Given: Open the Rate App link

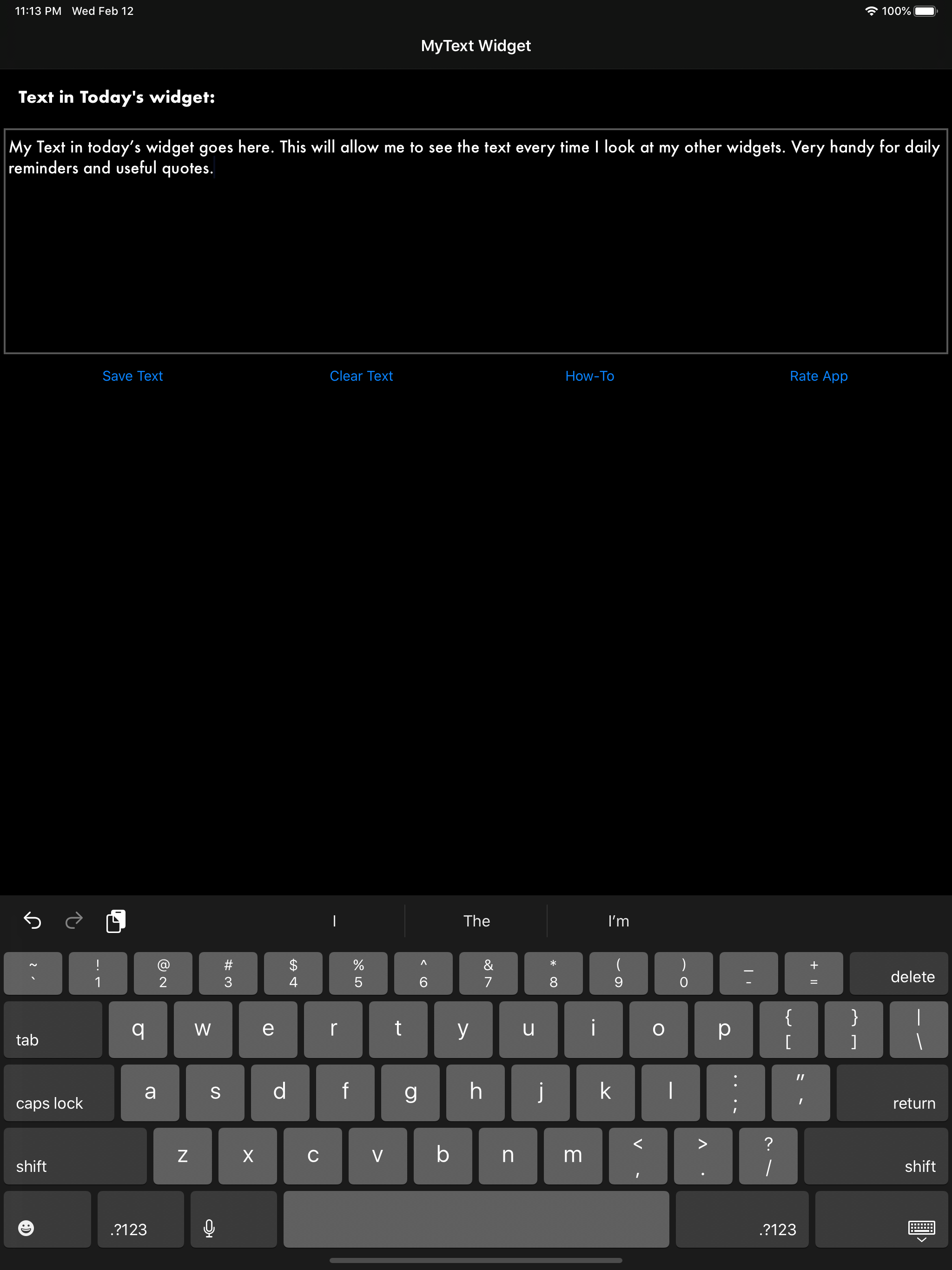Looking at the screenshot, I should click(x=818, y=376).
